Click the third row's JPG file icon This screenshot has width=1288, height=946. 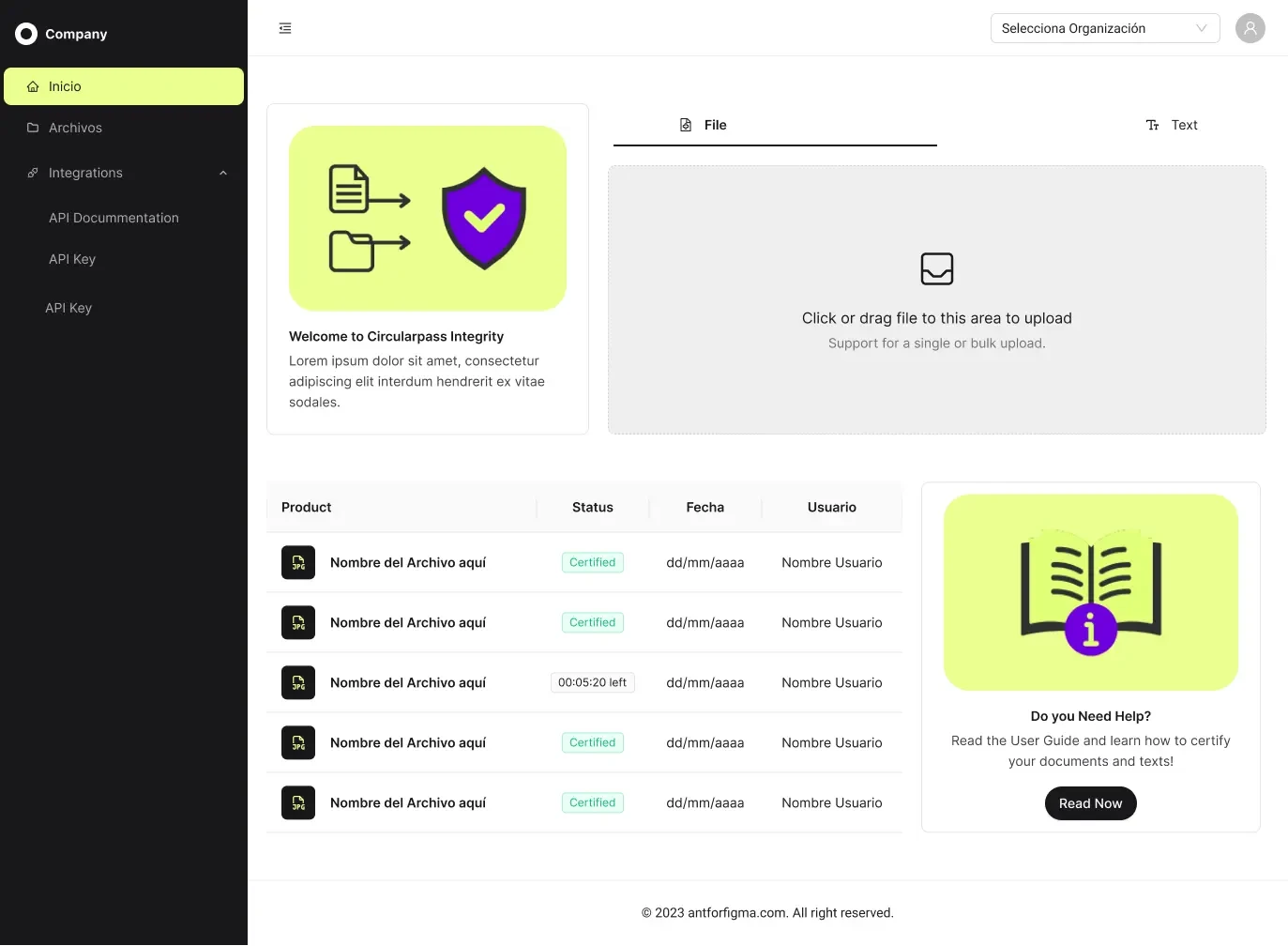click(x=298, y=683)
